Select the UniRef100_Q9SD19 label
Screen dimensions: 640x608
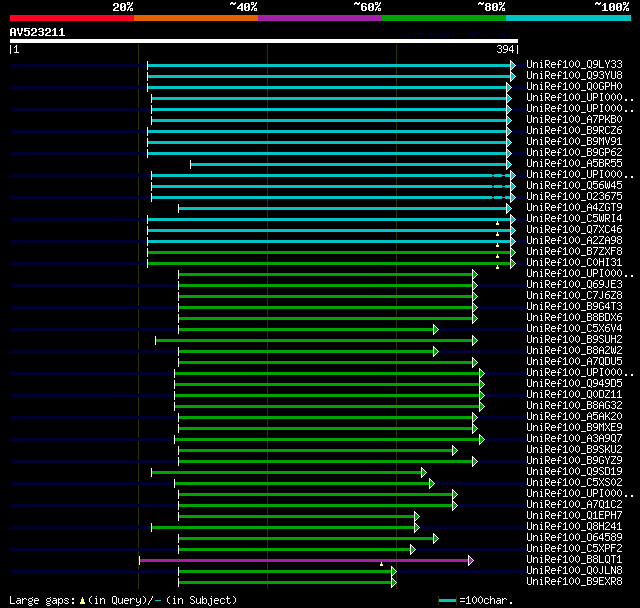[574, 472]
